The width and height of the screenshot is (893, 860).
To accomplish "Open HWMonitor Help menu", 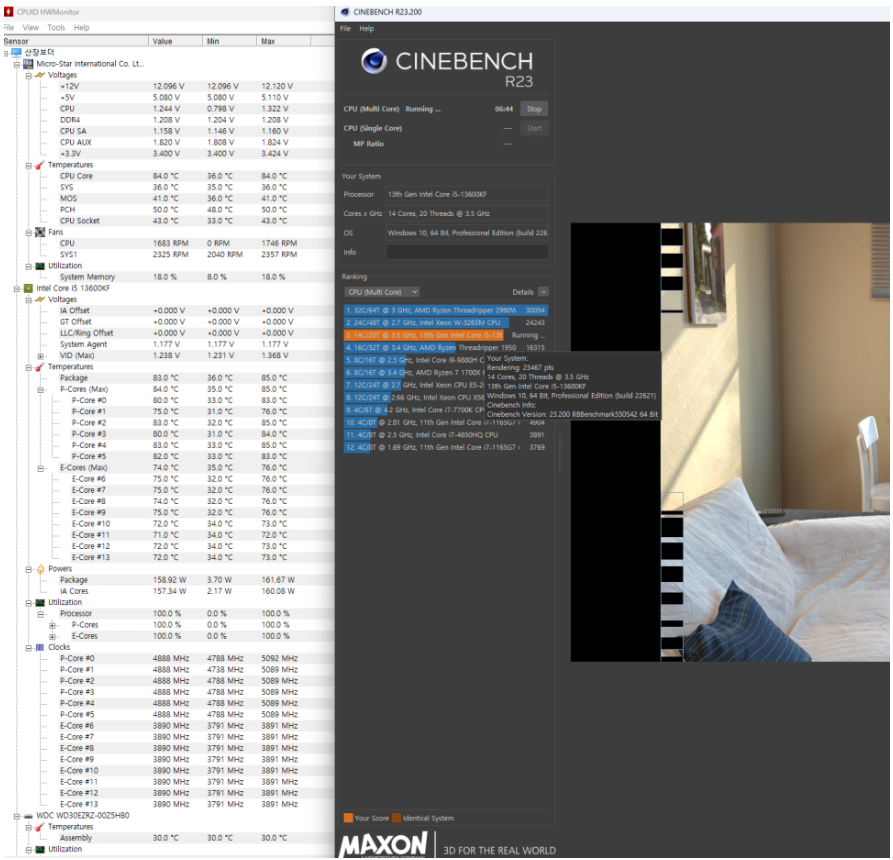I will click(x=81, y=27).
